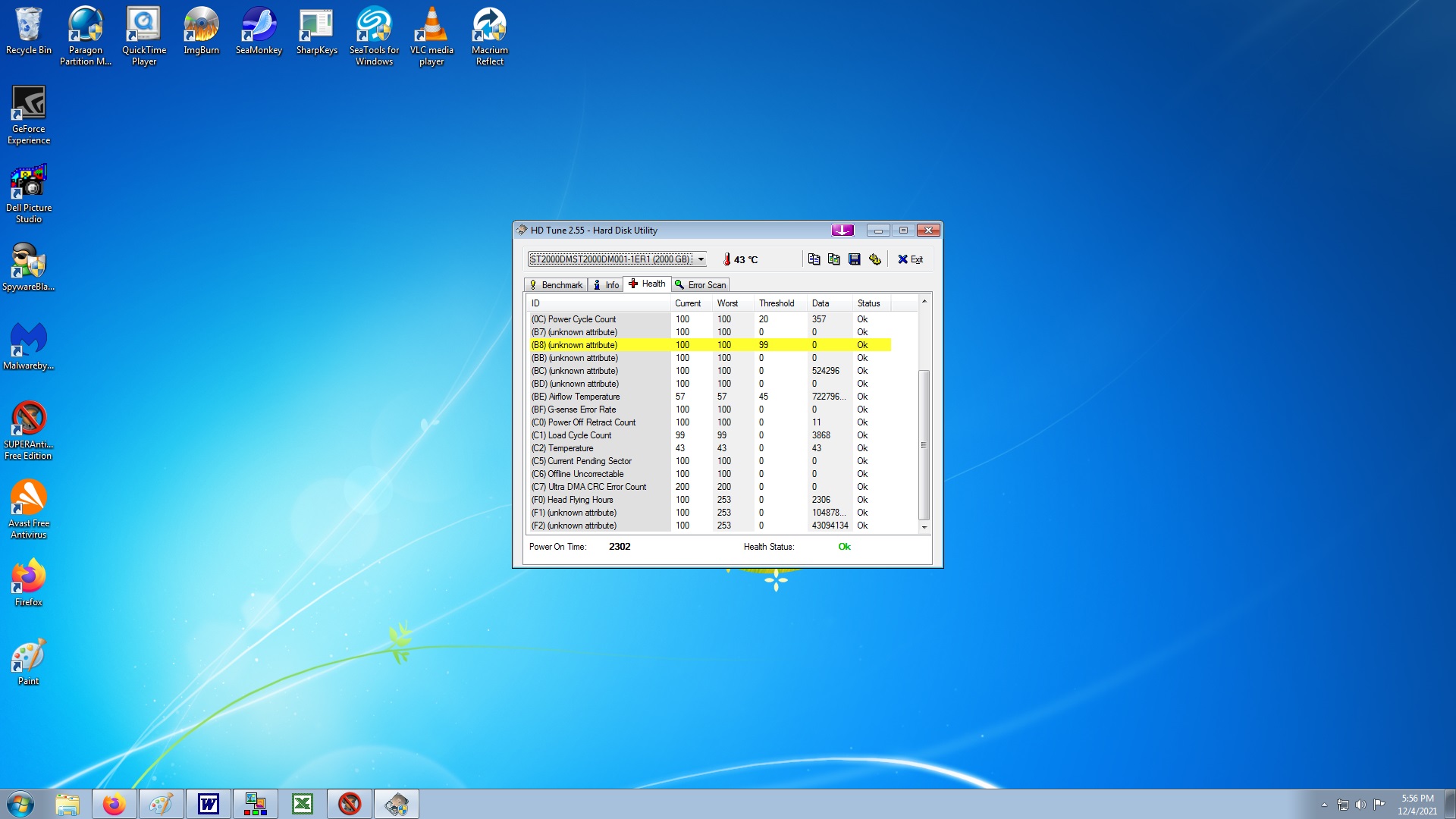Select the Airflow Temperature row
This screenshot has width=1456, height=819.
[709, 397]
